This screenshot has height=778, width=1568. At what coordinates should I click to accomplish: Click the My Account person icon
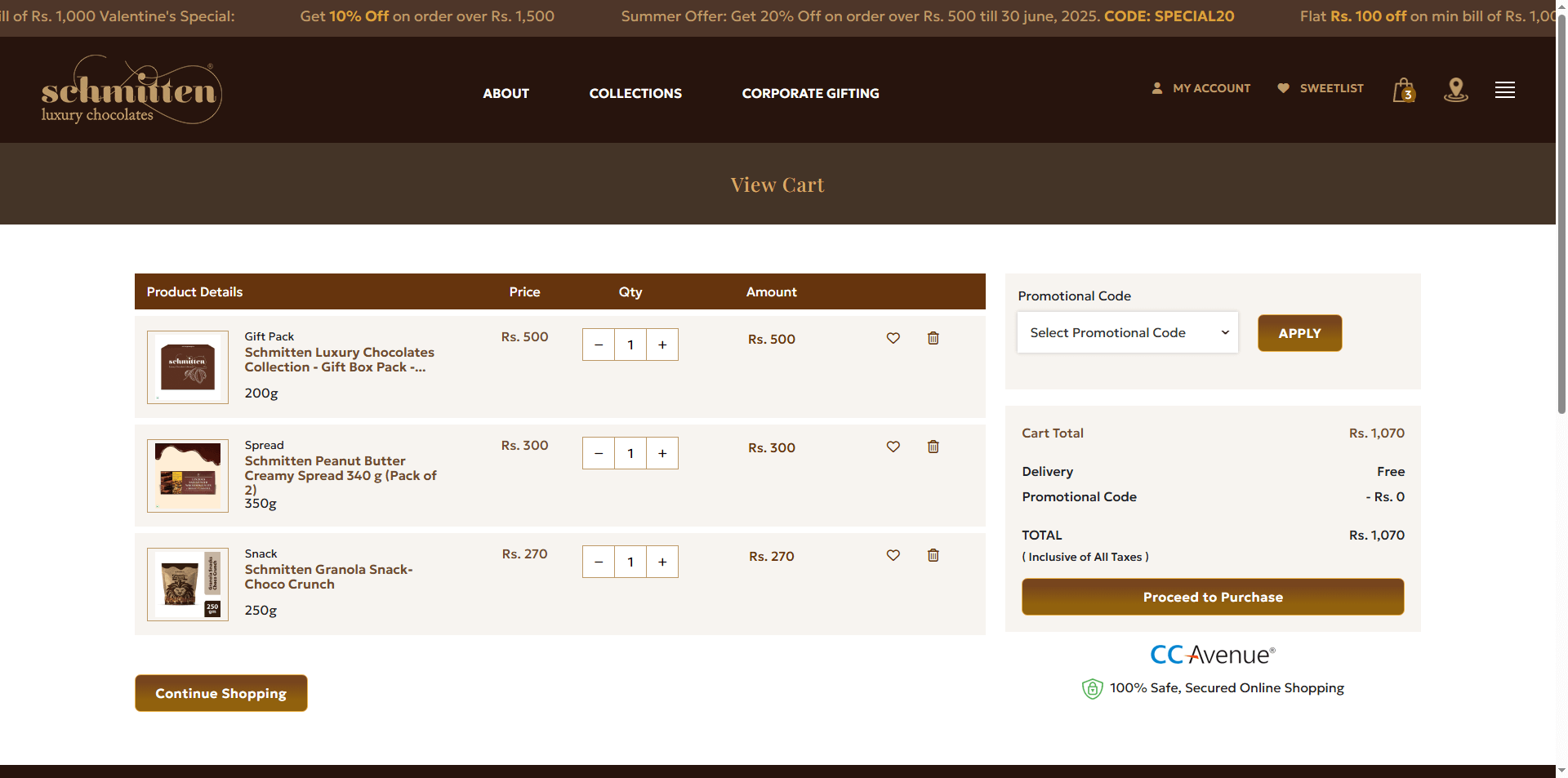[x=1157, y=88]
